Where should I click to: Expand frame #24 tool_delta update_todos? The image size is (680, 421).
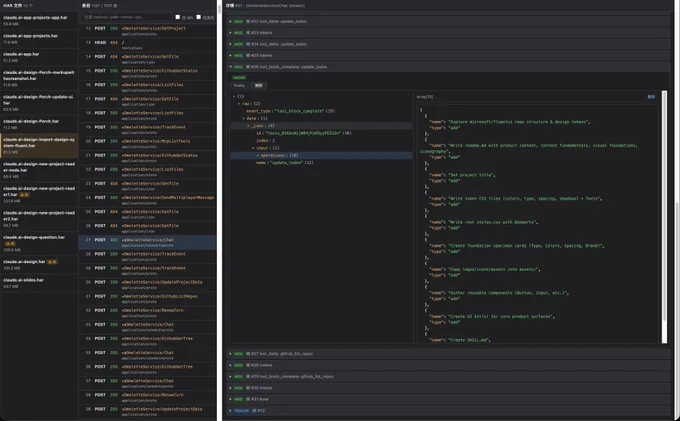click(x=448, y=44)
